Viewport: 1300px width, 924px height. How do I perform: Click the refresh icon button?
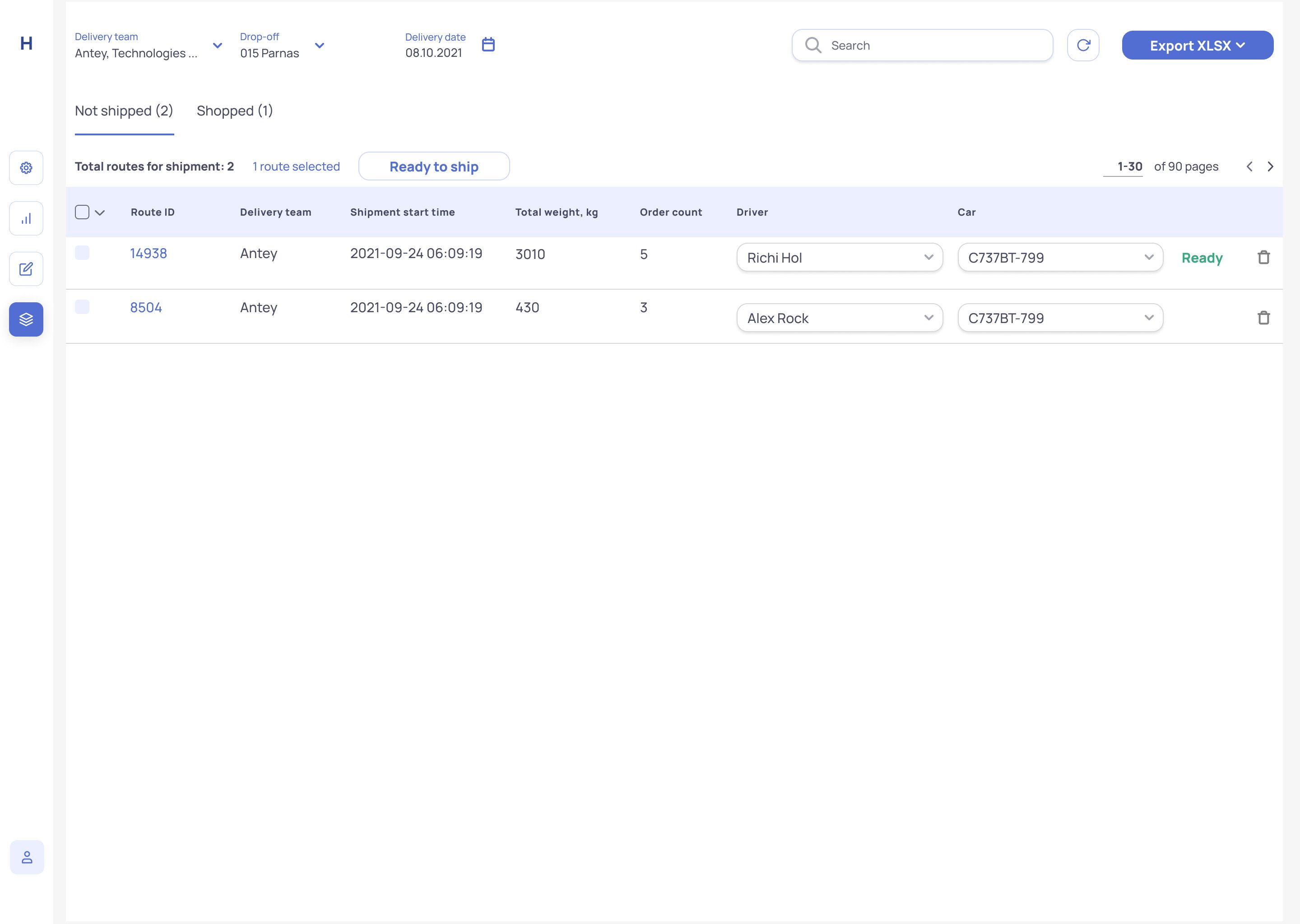(x=1082, y=45)
